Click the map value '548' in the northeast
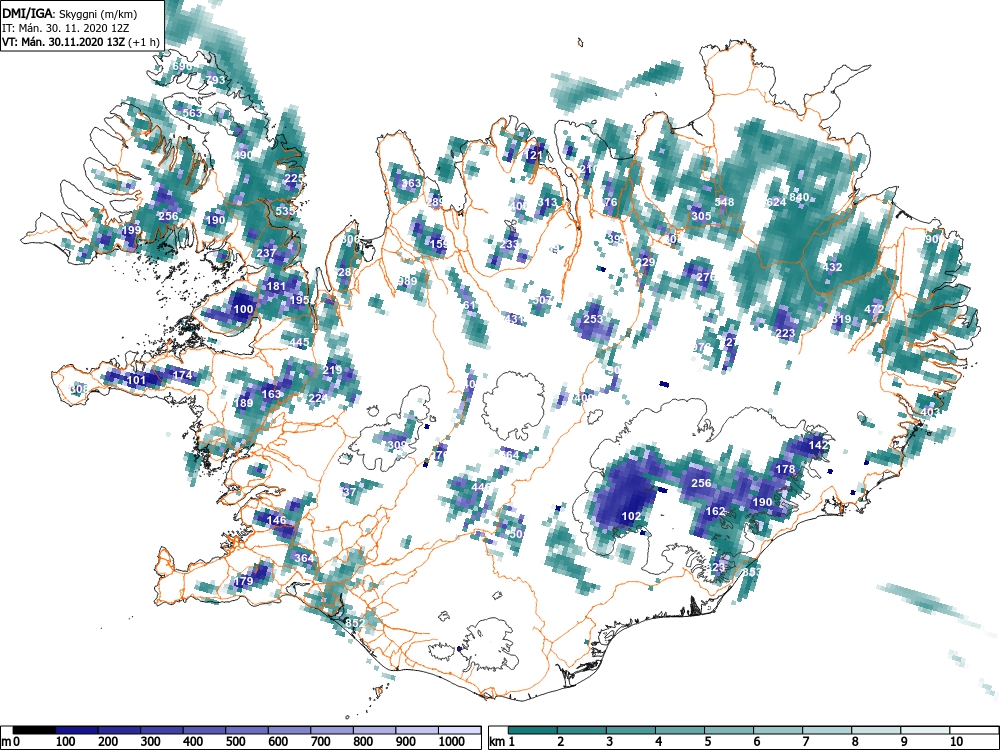 [x=724, y=202]
